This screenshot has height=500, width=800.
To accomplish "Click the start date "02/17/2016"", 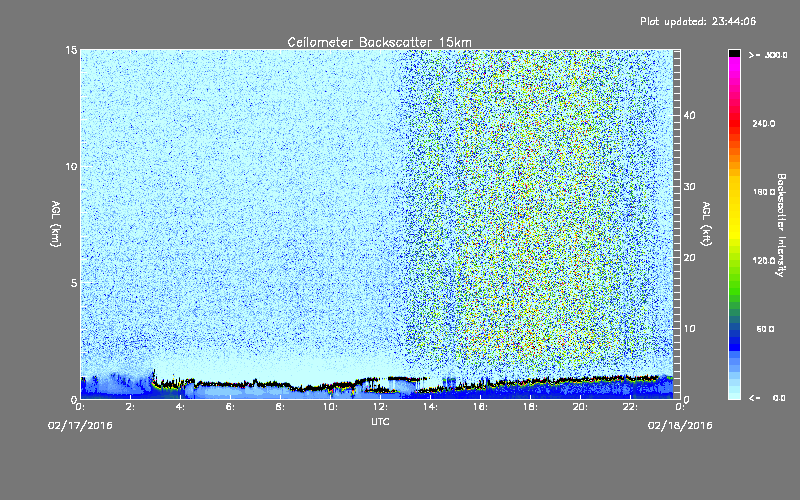I will 80,425.
